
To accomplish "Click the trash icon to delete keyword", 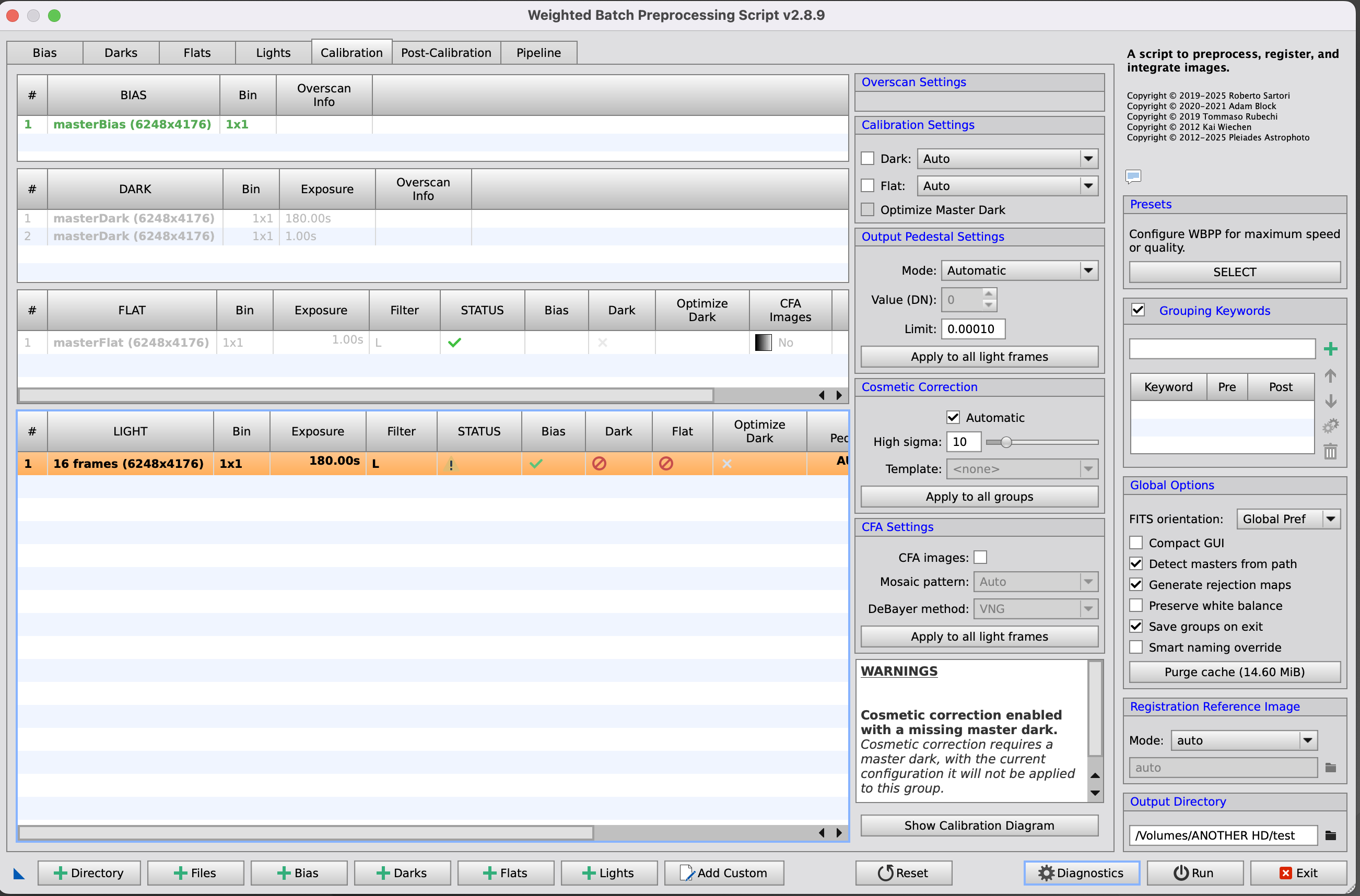I will pos(1330,452).
